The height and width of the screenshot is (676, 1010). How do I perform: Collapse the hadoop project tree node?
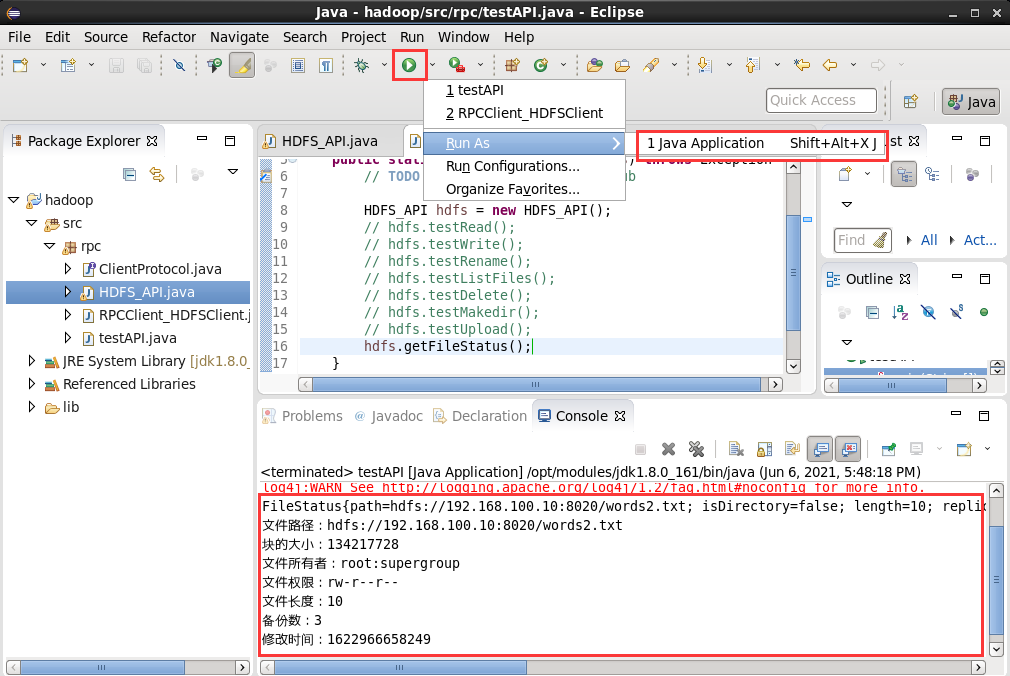click(x=14, y=200)
